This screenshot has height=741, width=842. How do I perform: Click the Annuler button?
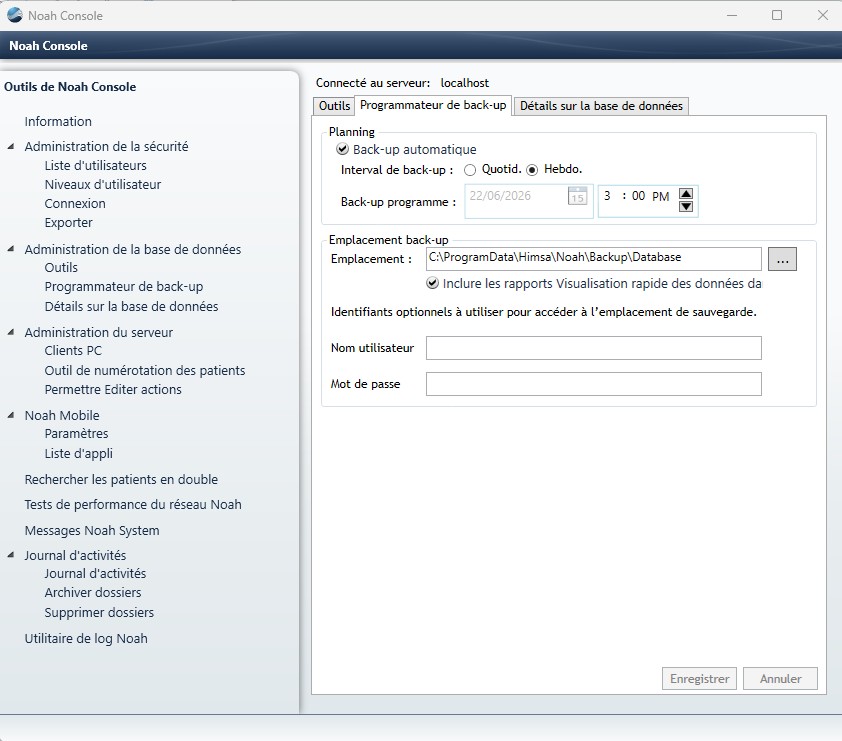[x=780, y=679]
